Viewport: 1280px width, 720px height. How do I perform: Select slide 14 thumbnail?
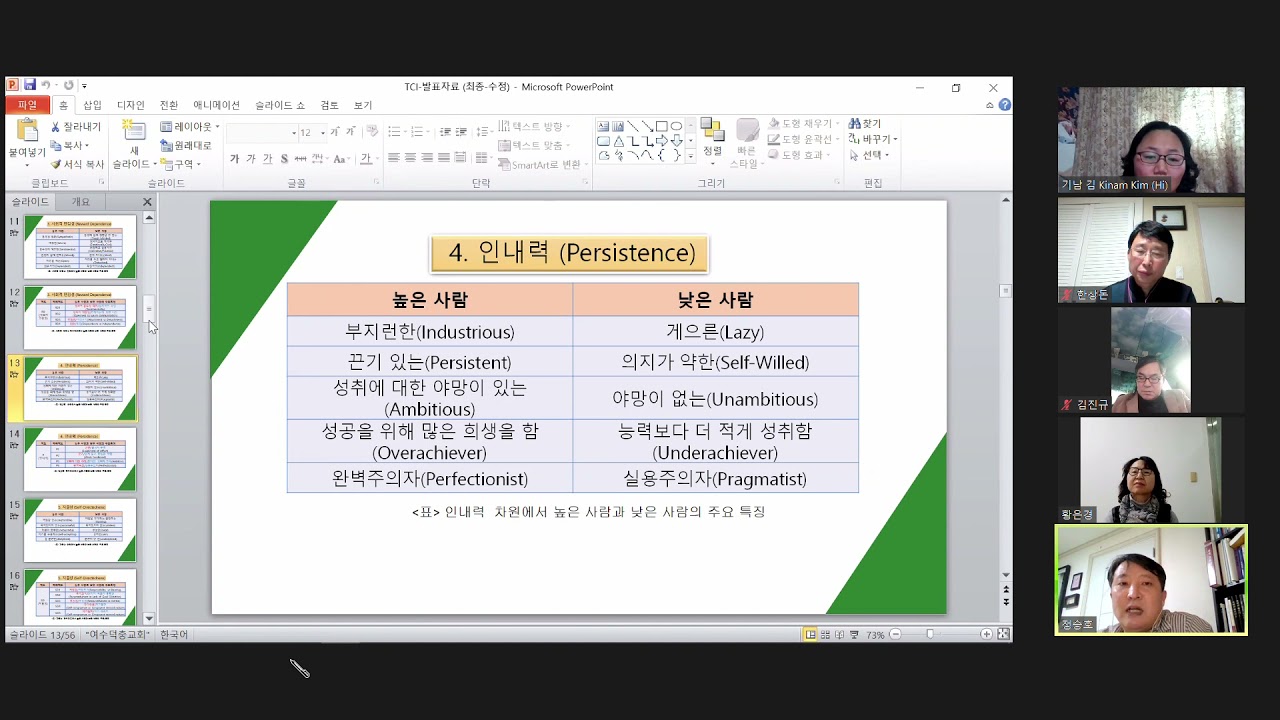click(80, 460)
